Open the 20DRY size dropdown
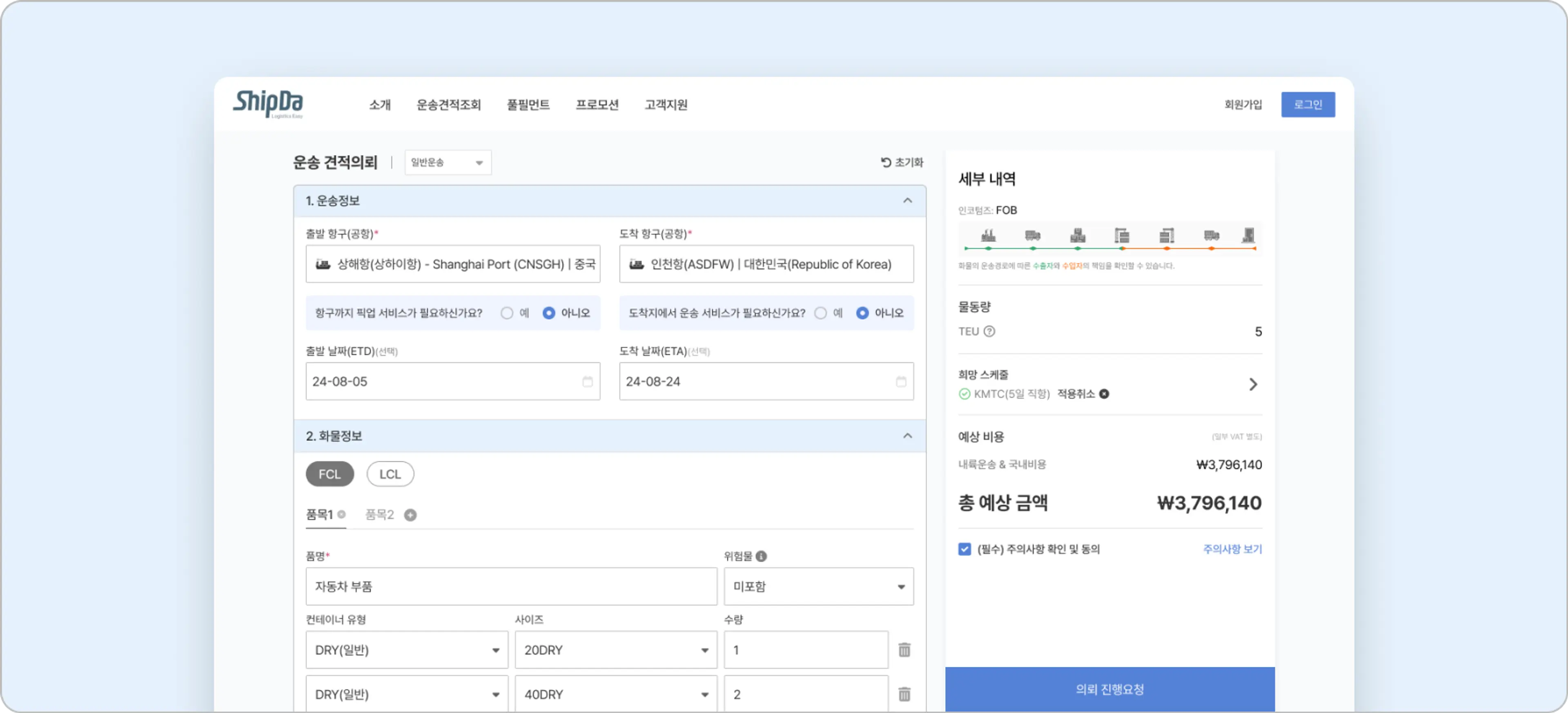Viewport: 1568px width, 713px height. (x=616, y=650)
